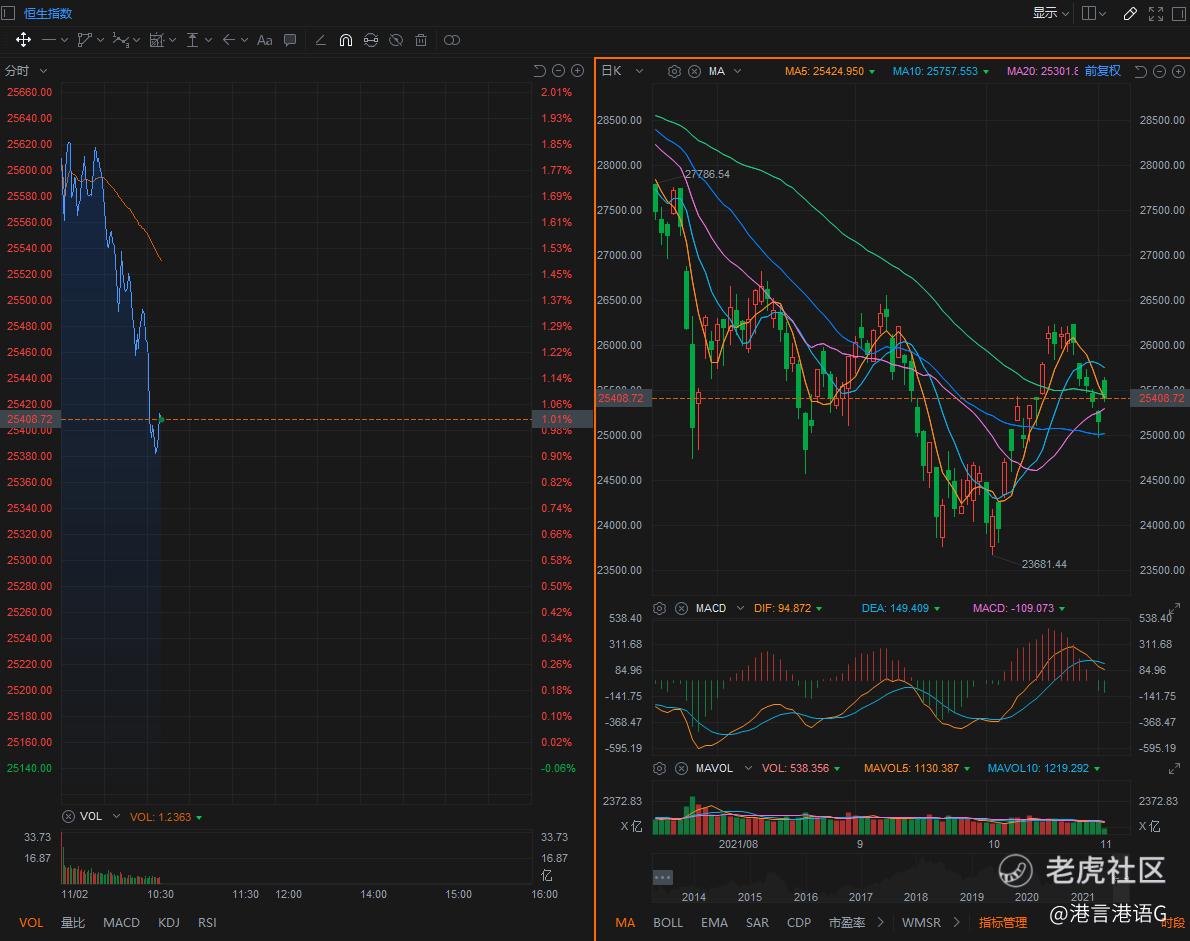
Task: Delete drawings with the trash icon
Action: coord(421,40)
